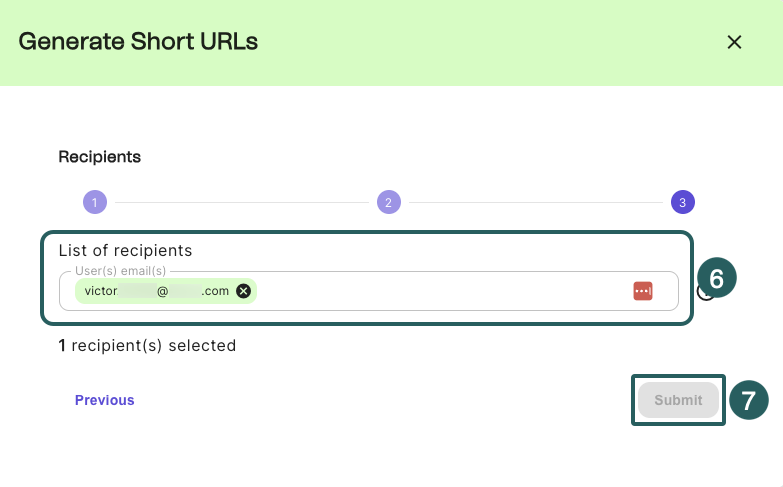Select the step 3 circle
Viewport: 783px width, 487px height.
[682, 202]
